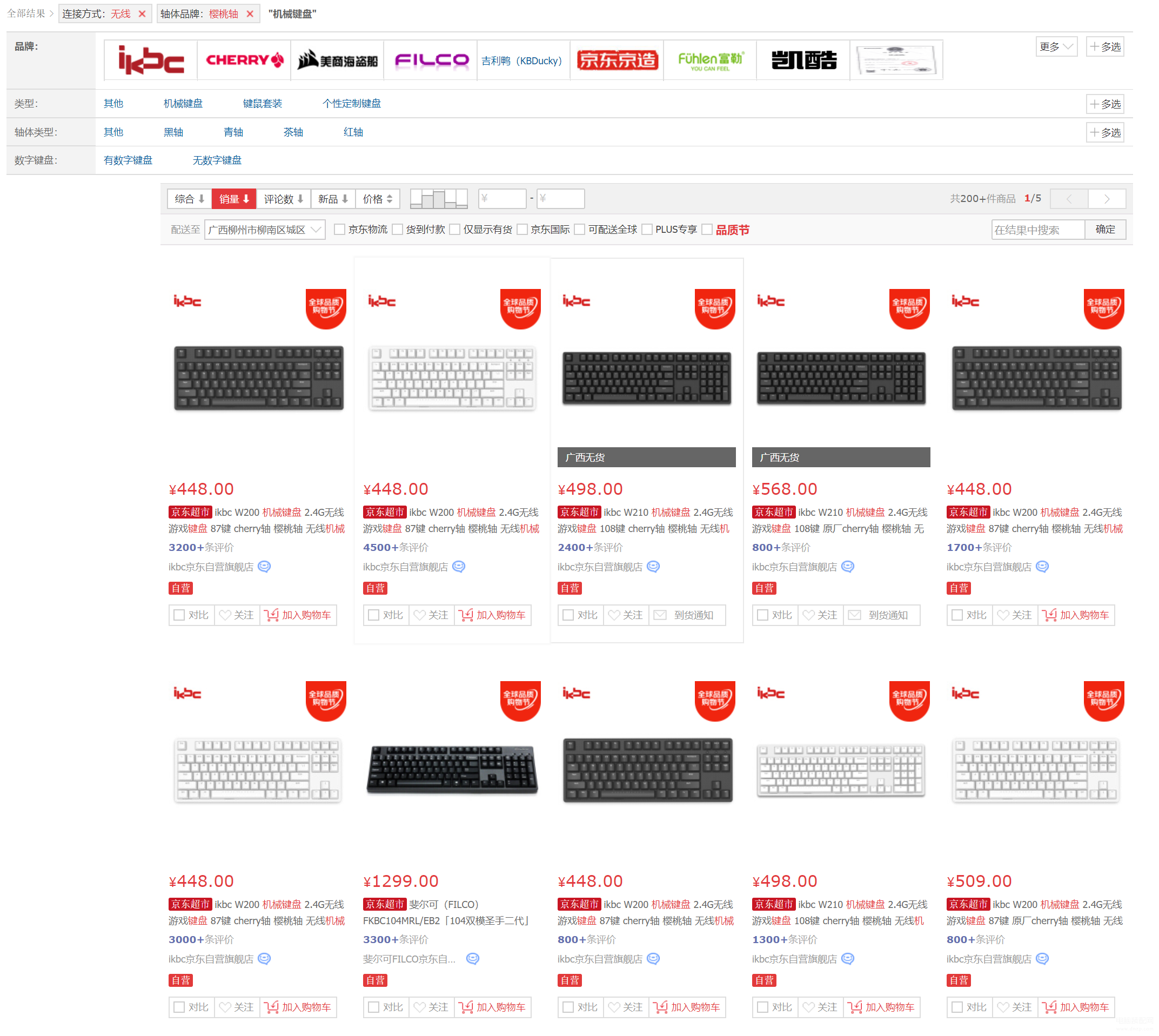Viewport: 1159px width, 1036px height.
Task: Check 仅显示有货 option
Action: pyautogui.click(x=454, y=230)
